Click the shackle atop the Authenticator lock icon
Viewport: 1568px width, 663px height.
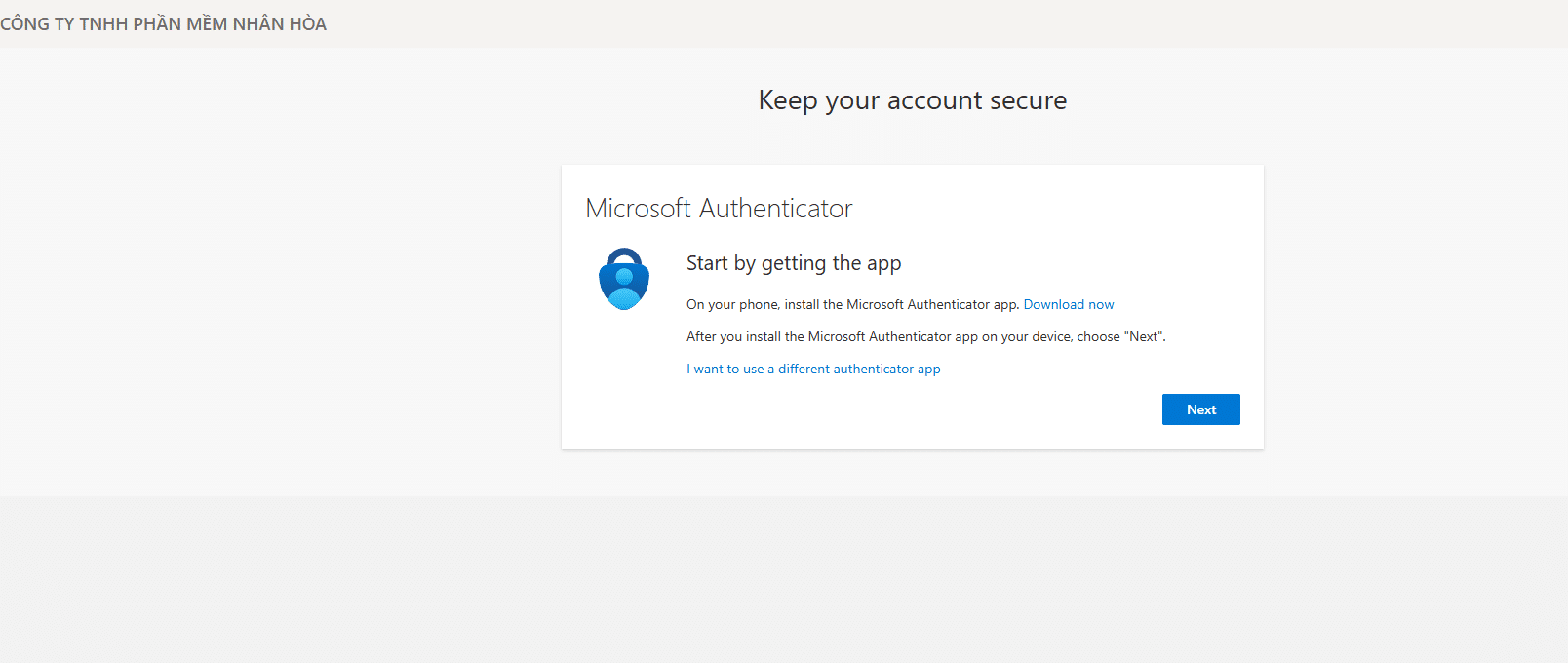coord(624,254)
